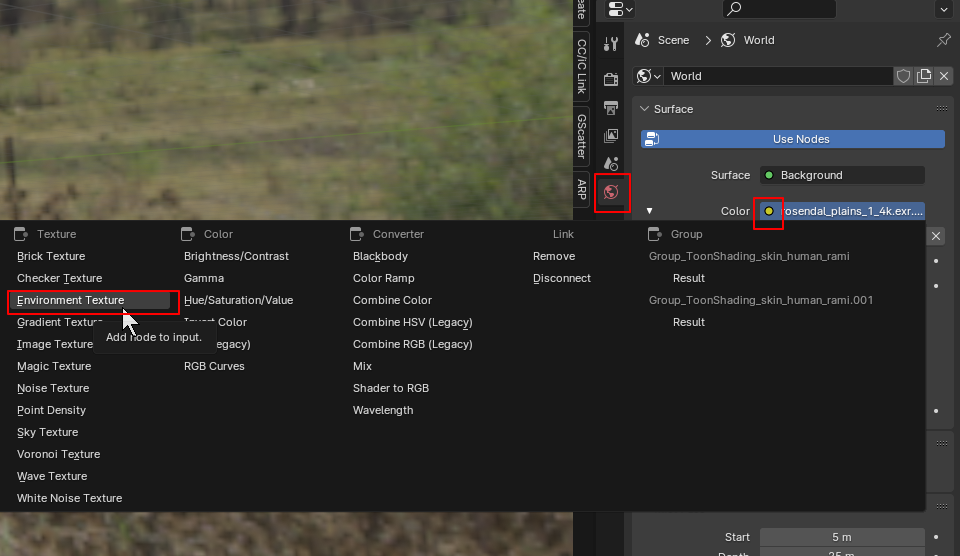Select White Noise Texture
Screen dimensions: 960x556
[69, 498]
